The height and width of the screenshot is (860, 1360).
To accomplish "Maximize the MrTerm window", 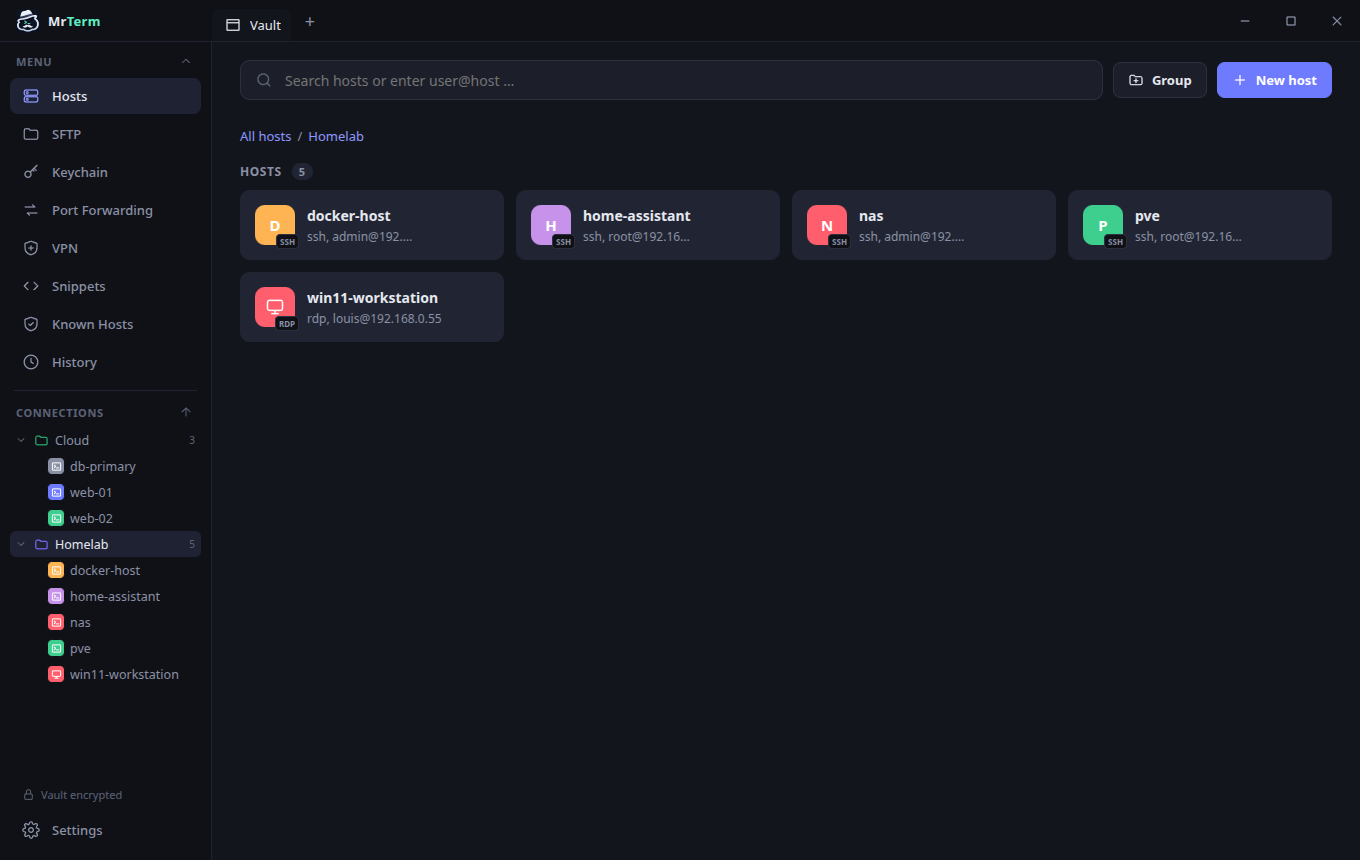I will pos(1291,21).
